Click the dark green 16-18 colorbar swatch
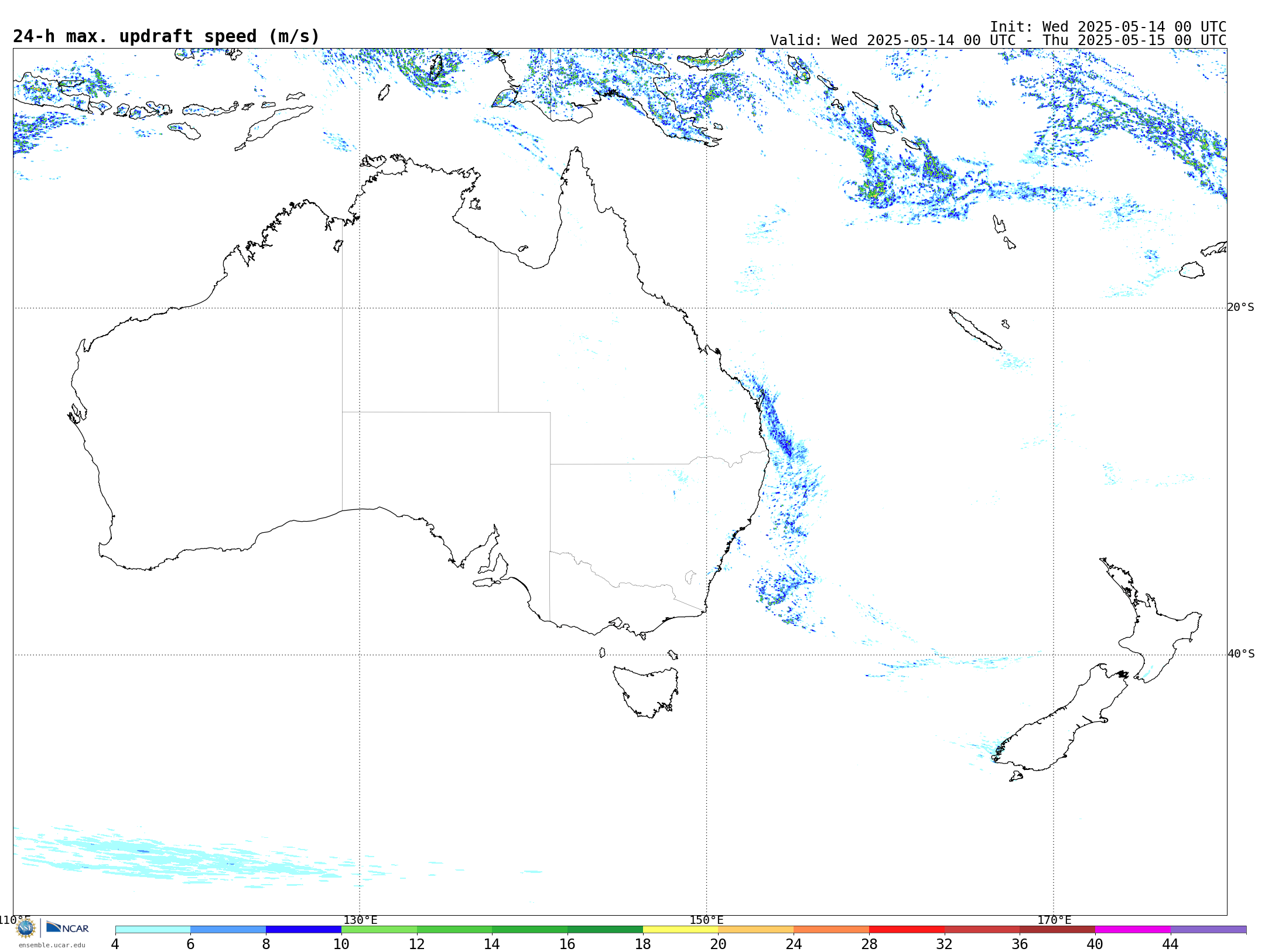Image resolution: width=1265 pixels, height=952 pixels. [x=605, y=930]
